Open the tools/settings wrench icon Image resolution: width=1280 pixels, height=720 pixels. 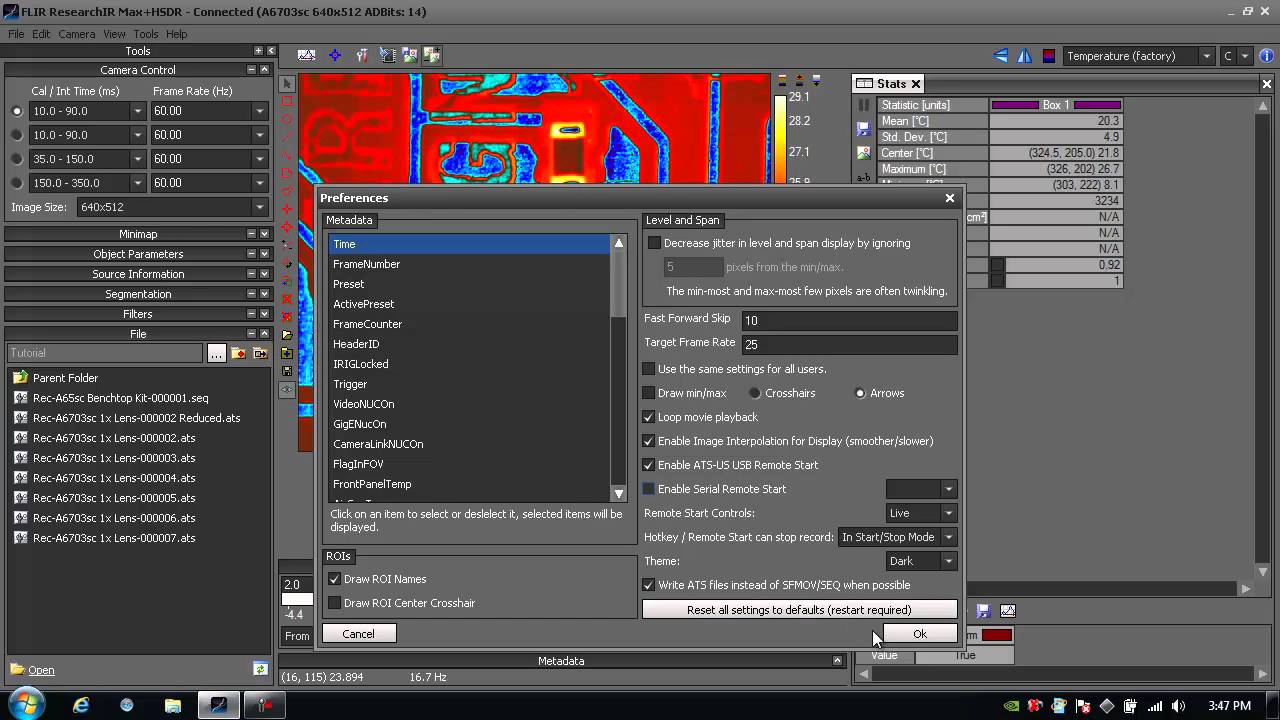pos(362,55)
